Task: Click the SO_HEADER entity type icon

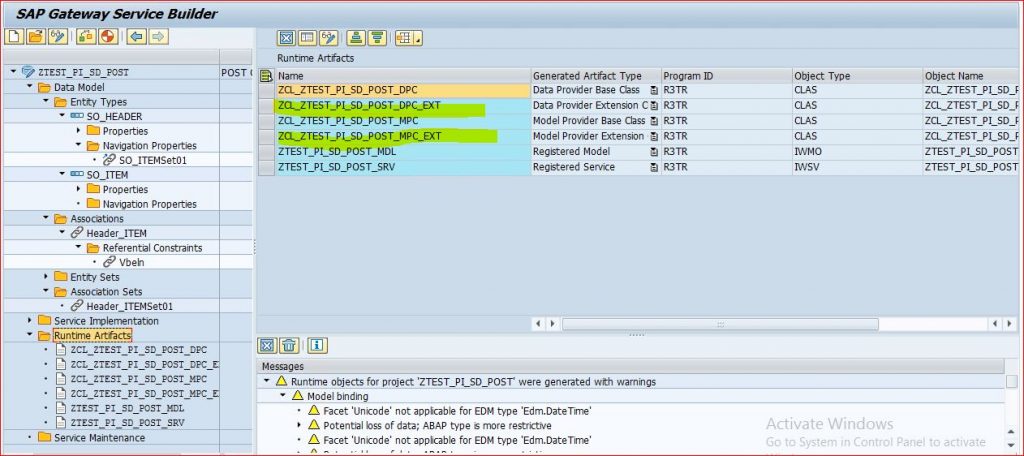Action: (x=77, y=116)
